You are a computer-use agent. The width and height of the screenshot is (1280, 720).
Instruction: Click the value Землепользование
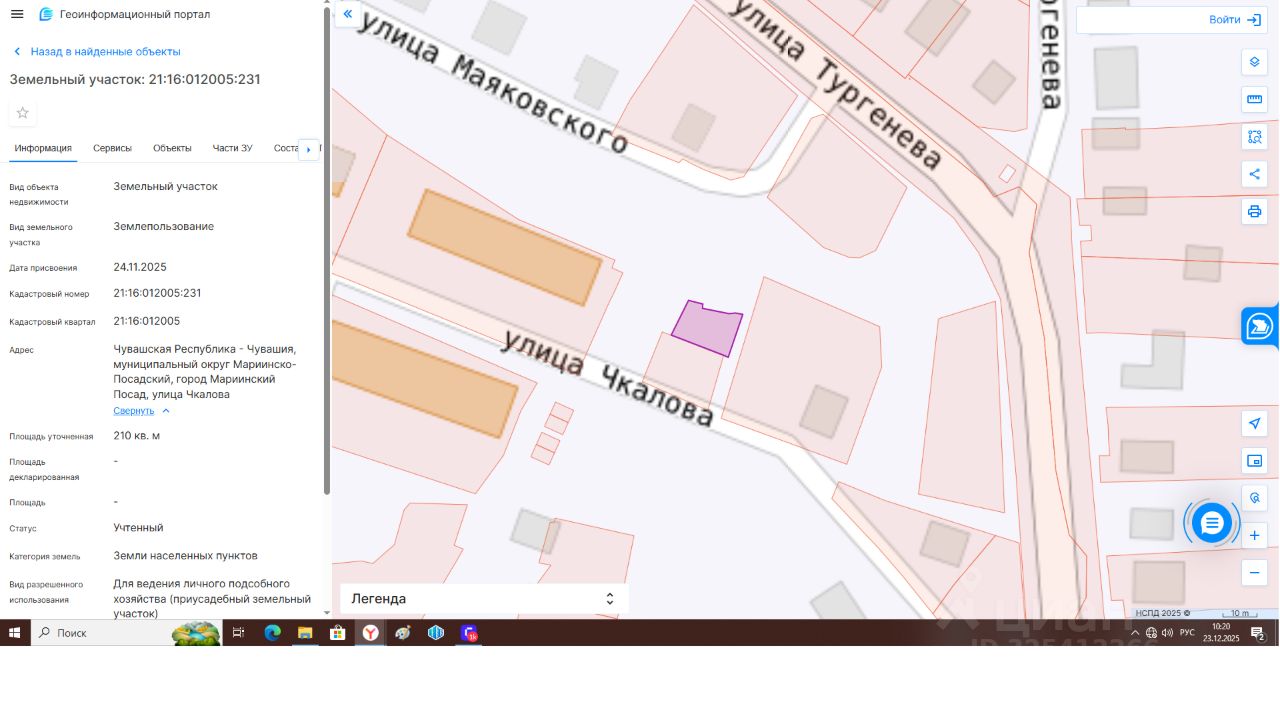[164, 227]
